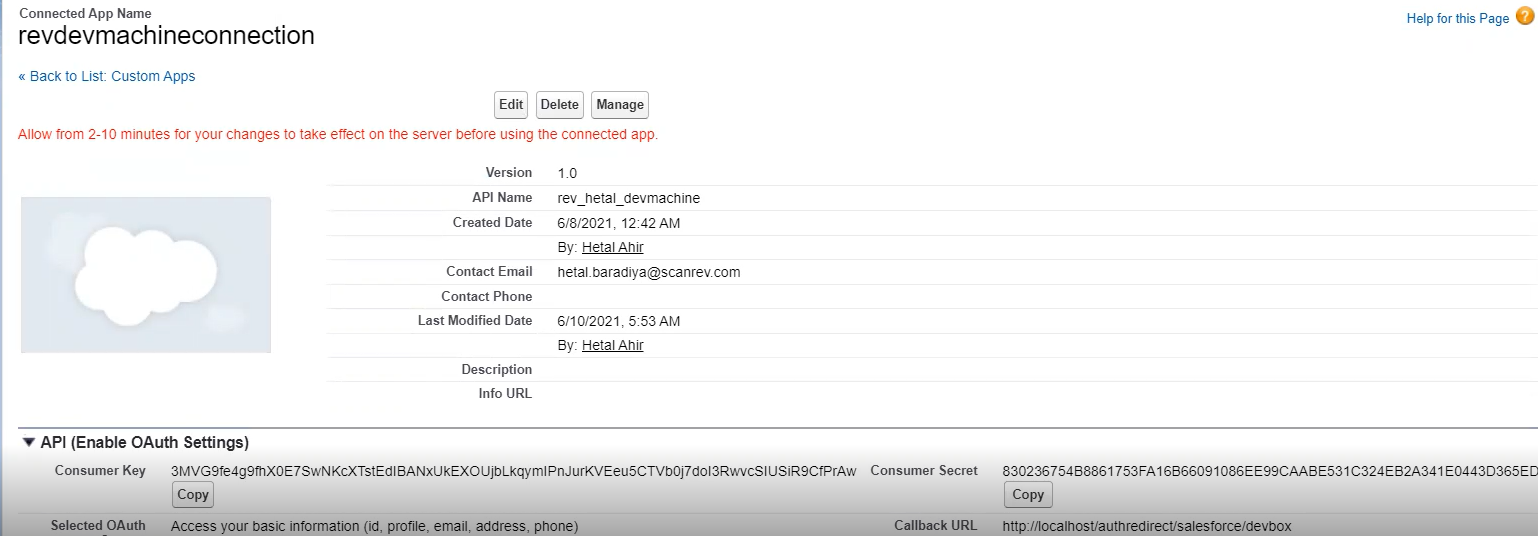
Task: Select contact email hetal.baradiya@scanrev.com
Action: click(x=649, y=272)
